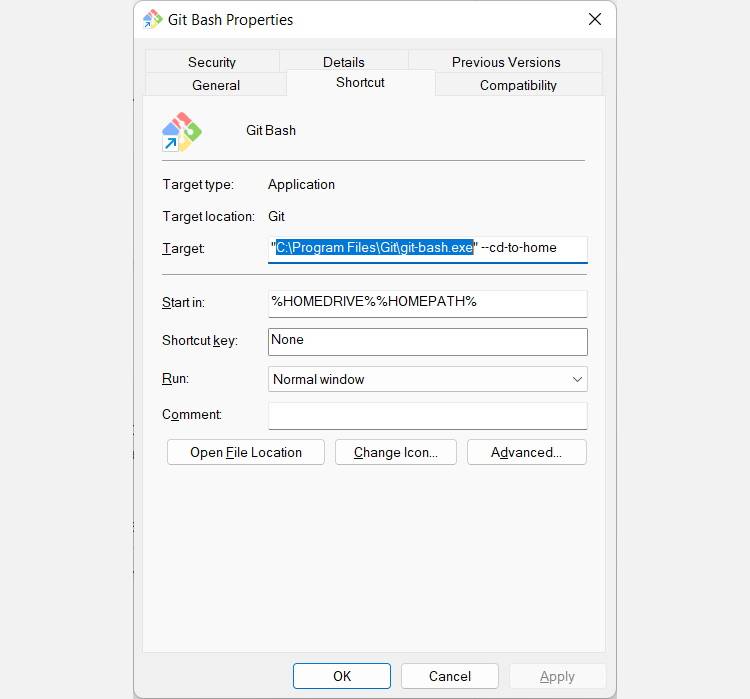Screen dimensions: 750x699
Task: Click the Run label
Action: click(176, 378)
